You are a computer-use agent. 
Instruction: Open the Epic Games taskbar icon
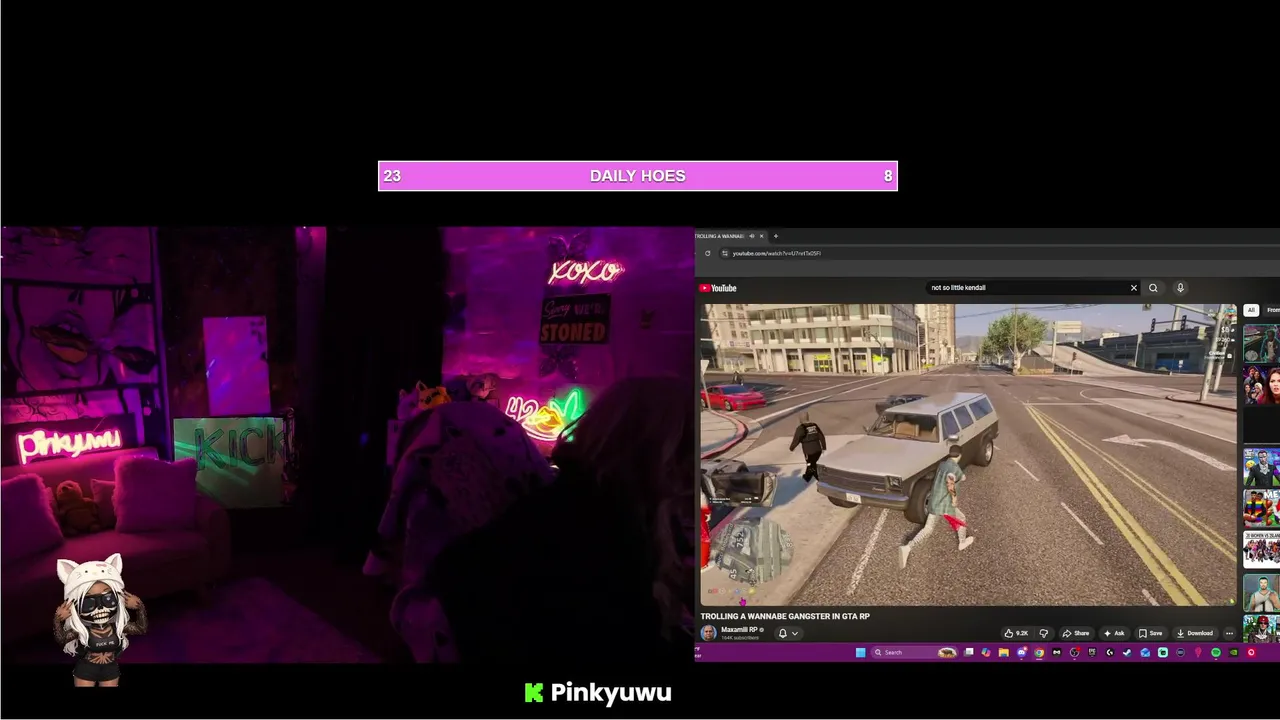(x=1092, y=652)
